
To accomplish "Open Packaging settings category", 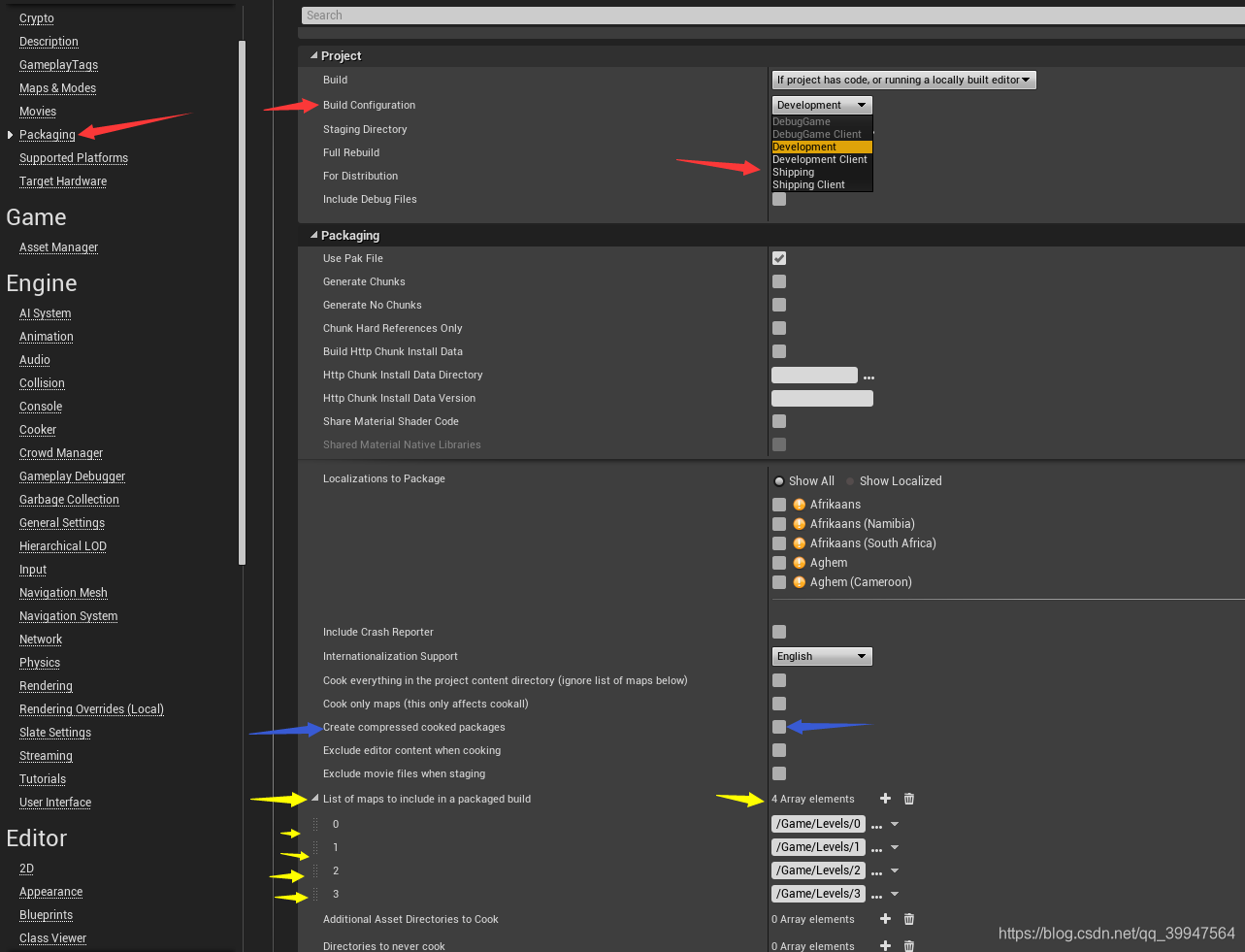I will [47, 135].
